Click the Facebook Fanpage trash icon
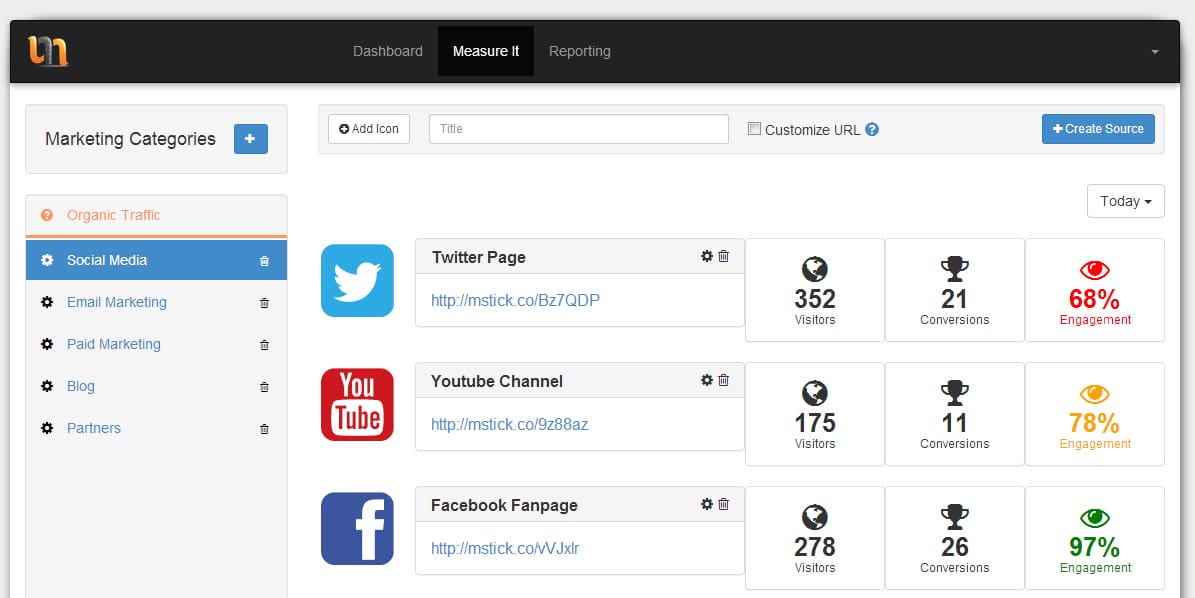This screenshot has width=1195, height=598. (x=724, y=504)
